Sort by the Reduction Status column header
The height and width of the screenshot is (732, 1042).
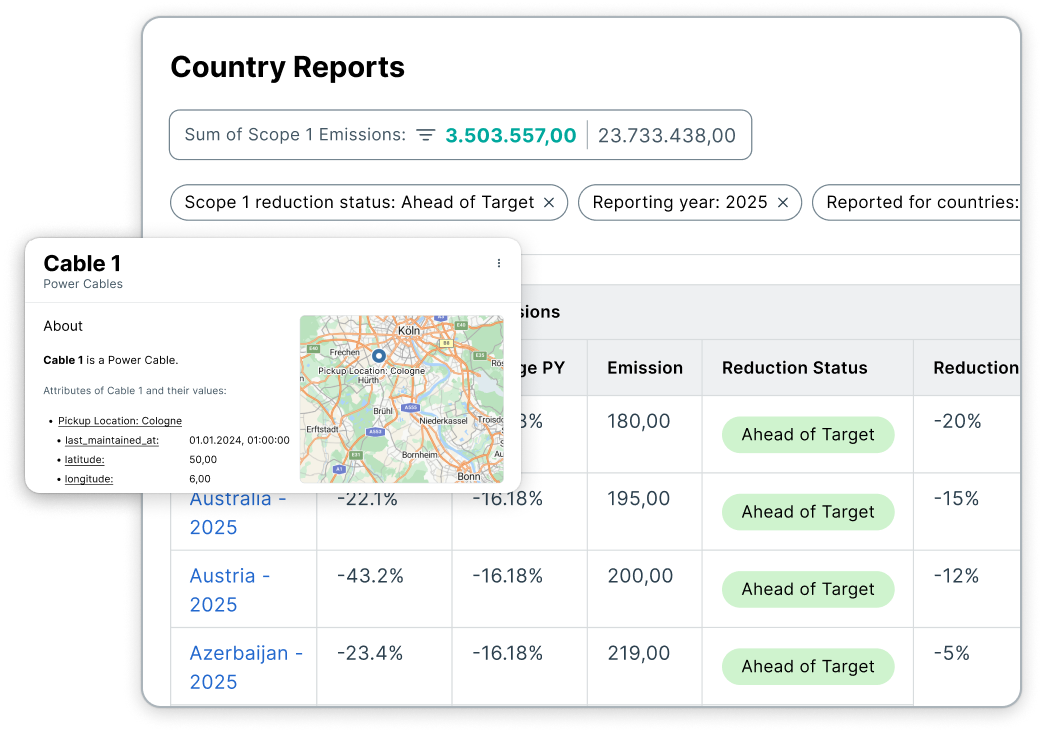(794, 368)
